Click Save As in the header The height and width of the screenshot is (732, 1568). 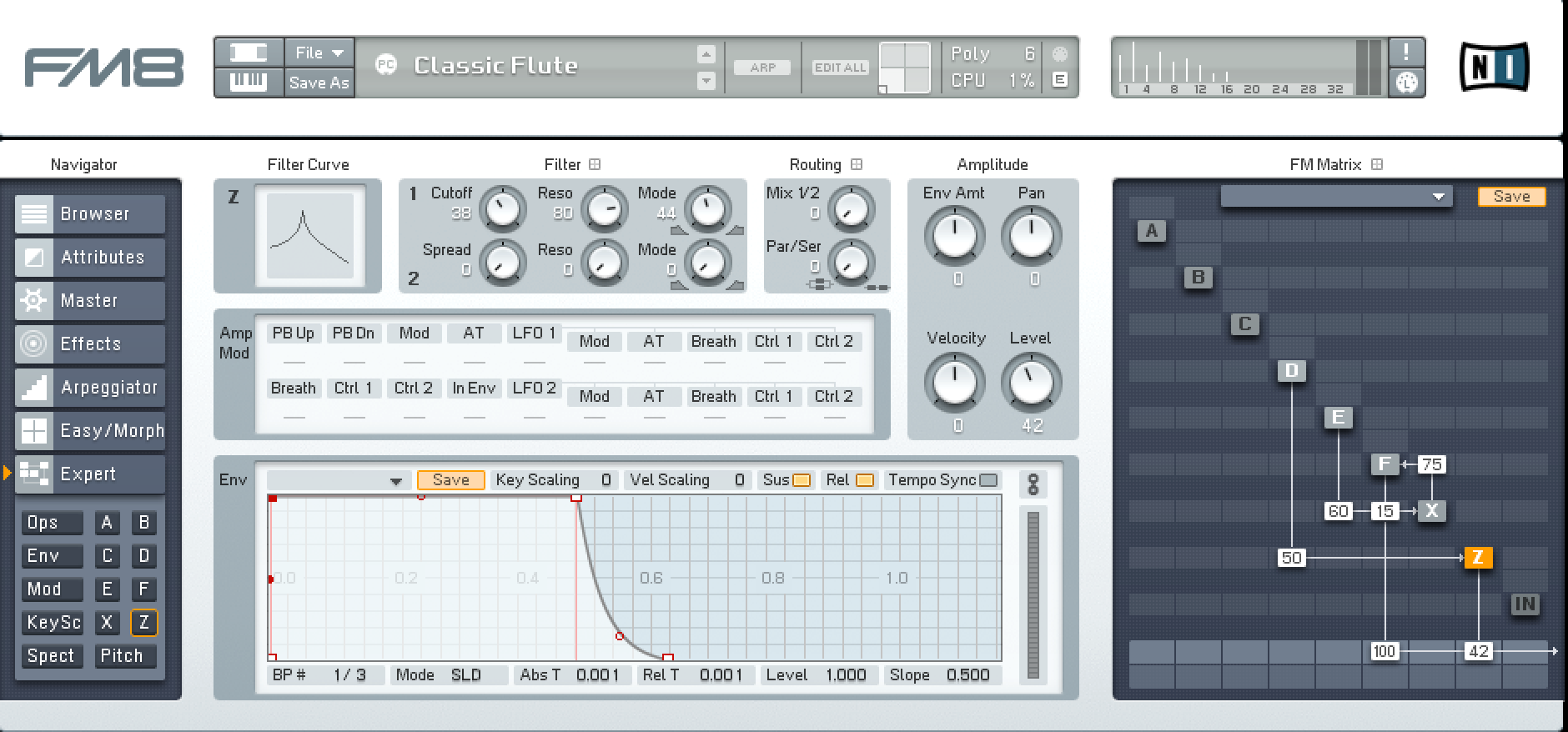[x=319, y=83]
